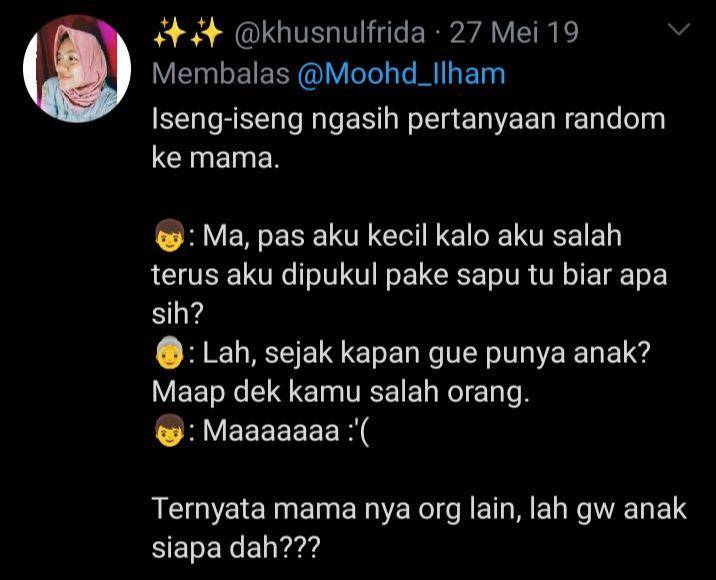
Task: Click the line "Iseng-iseng ngasih pertanyaan random"
Action: point(408,120)
